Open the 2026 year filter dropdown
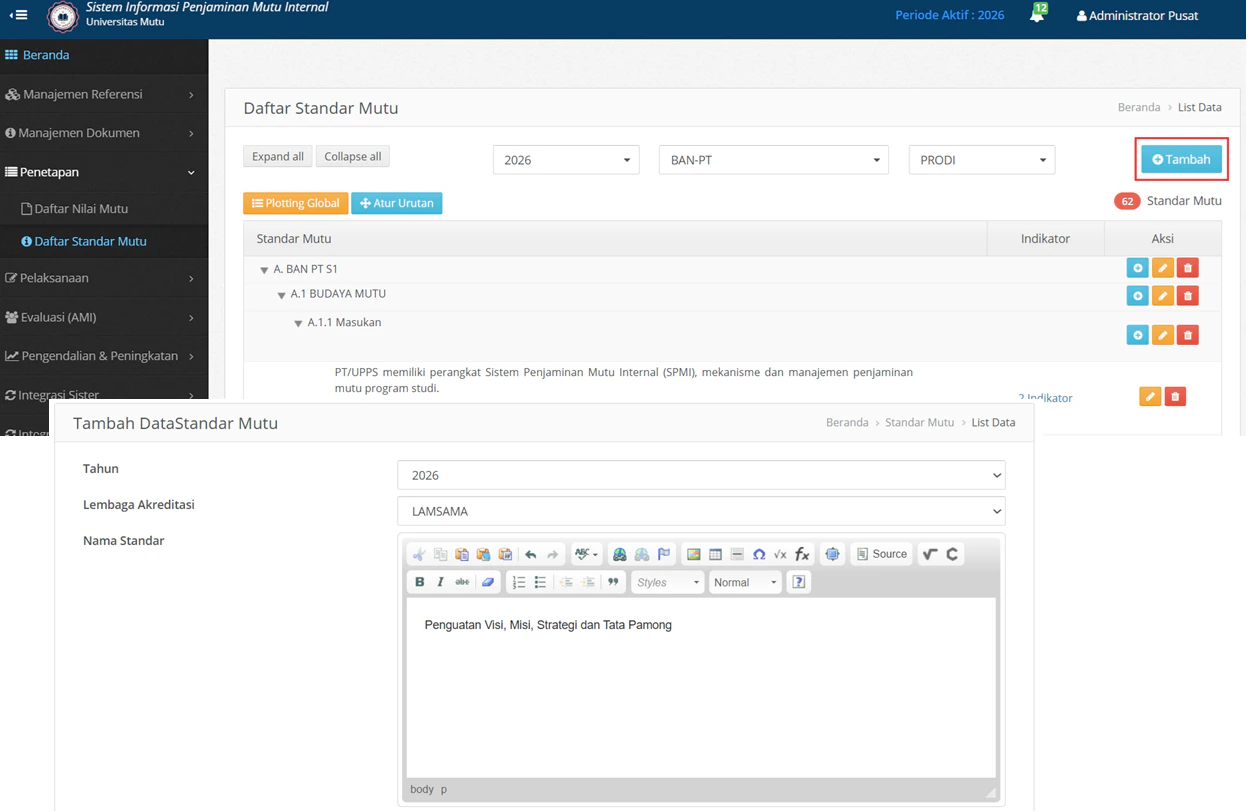The height and width of the screenshot is (812, 1251). coord(566,160)
